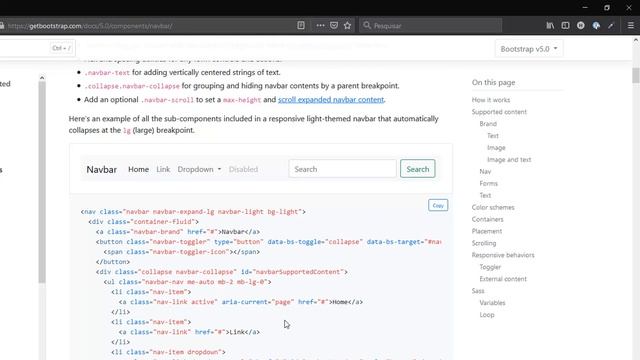Open Bootstrap v5.0 version dropdown

tap(529, 49)
